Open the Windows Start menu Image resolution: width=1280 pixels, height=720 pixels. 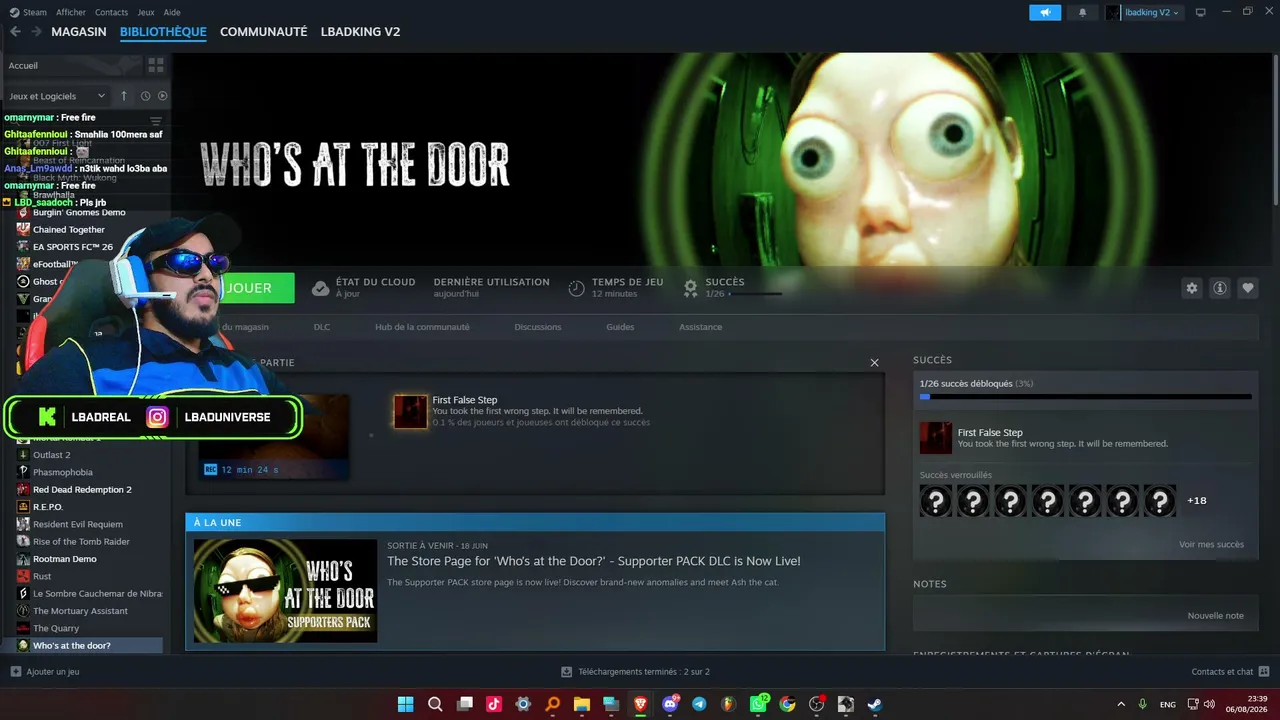tap(406, 704)
